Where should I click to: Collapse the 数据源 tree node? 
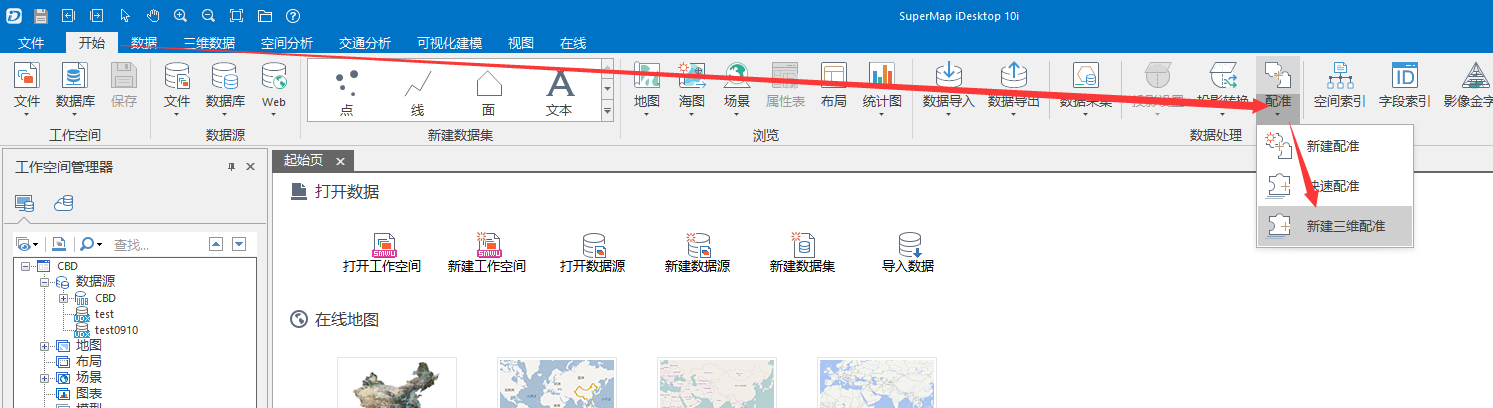[x=45, y=282]
